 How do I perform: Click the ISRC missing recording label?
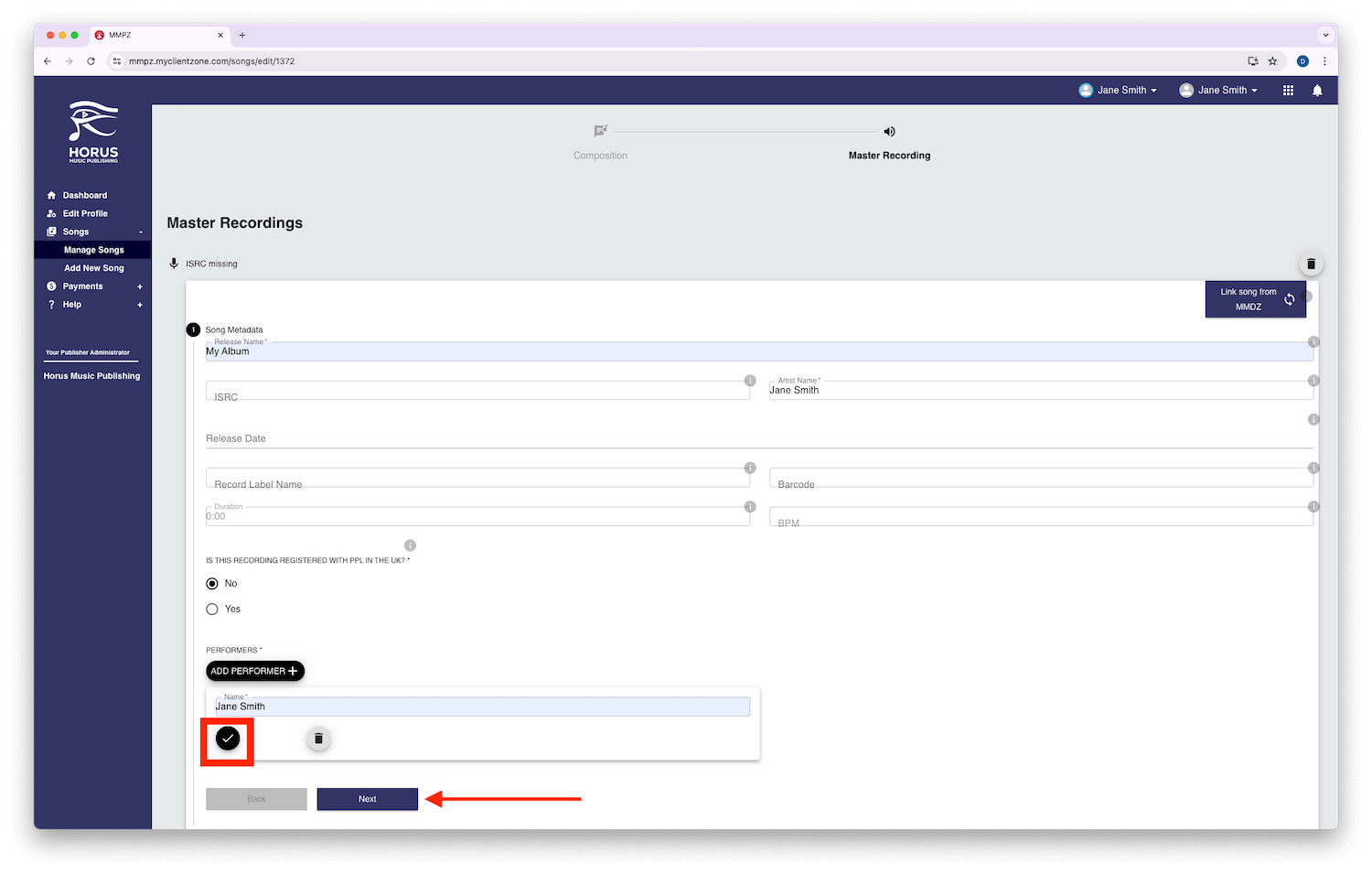pyautogui.click(x=211, y=264)
